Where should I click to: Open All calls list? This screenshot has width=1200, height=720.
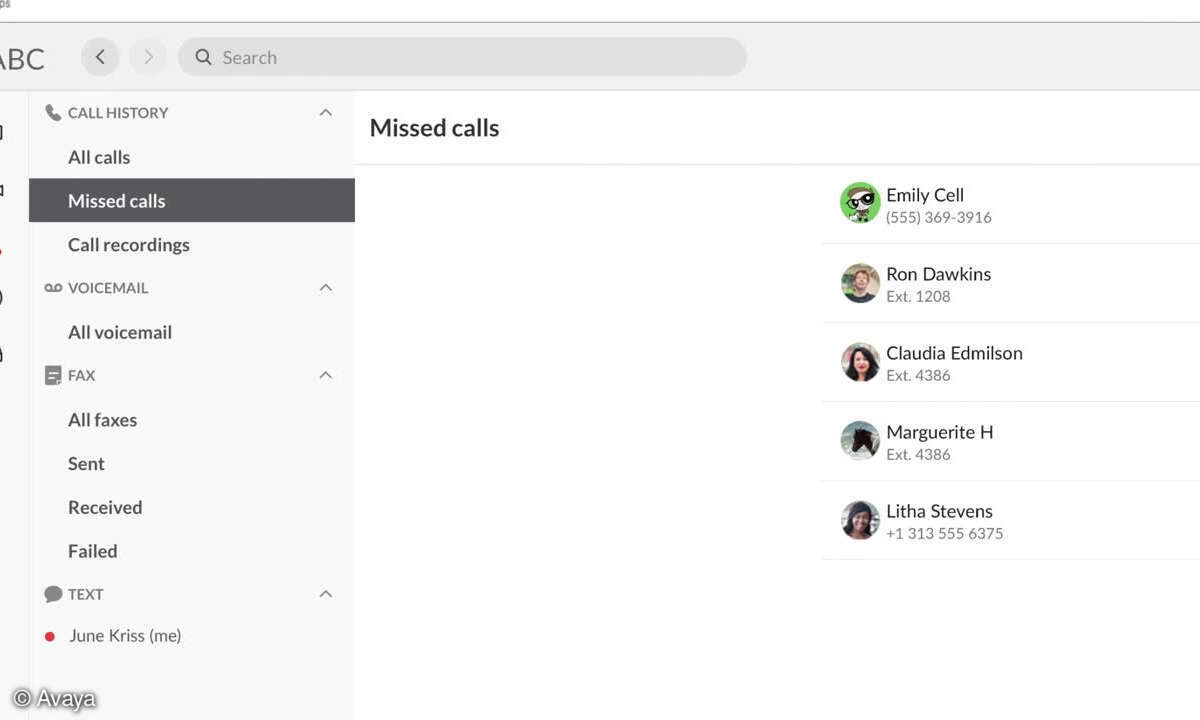[x=192, y=157]
